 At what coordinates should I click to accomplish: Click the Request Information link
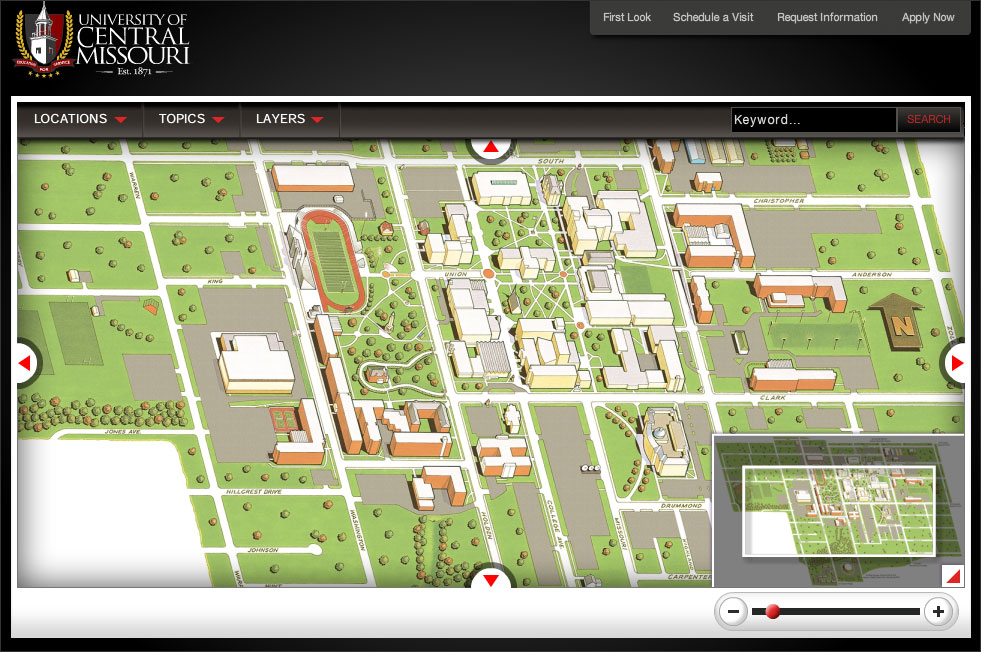click(x=827, y=17)
